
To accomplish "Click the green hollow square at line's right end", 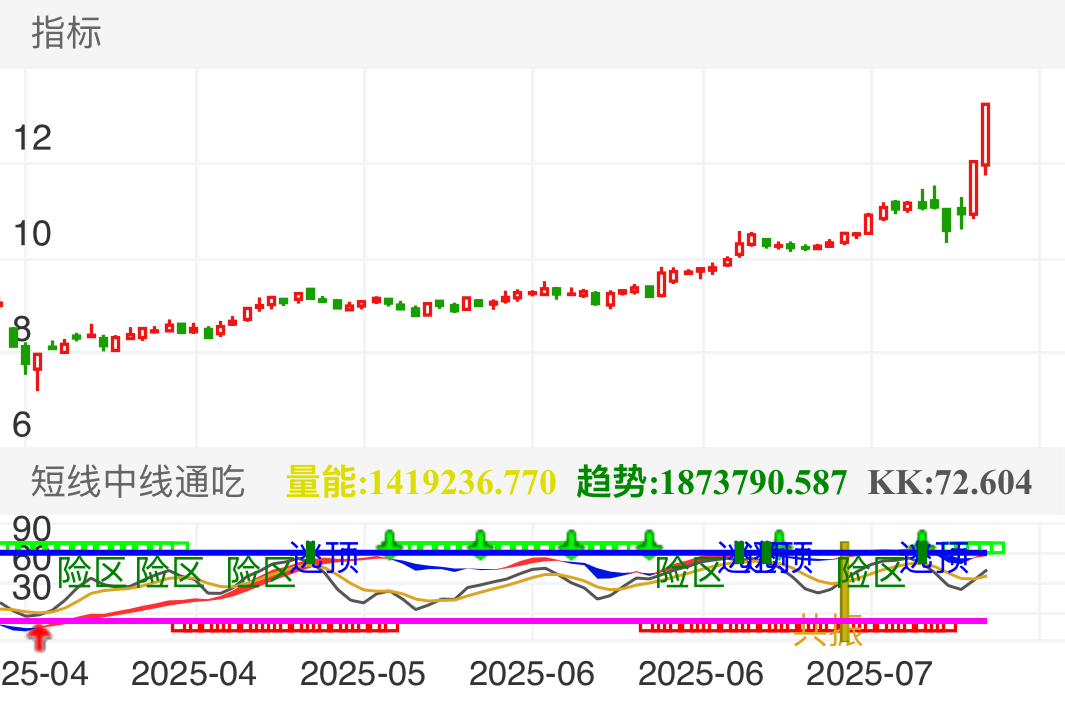I will (x=996, y=547).
